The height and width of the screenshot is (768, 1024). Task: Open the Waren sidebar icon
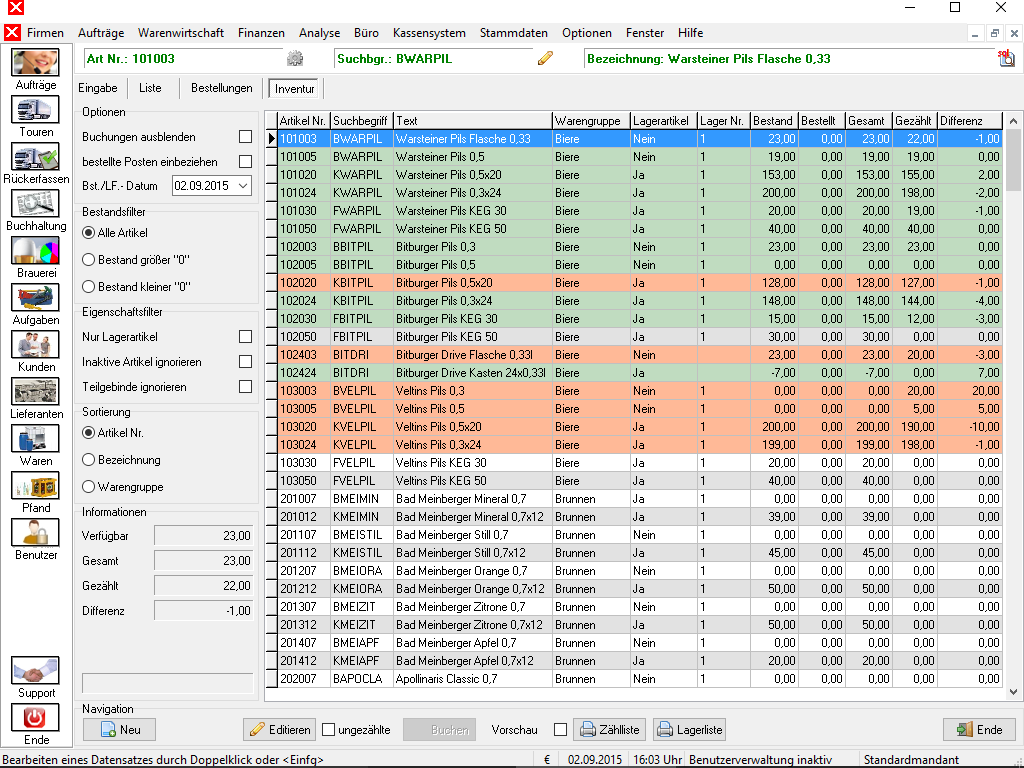coord(35,439)
